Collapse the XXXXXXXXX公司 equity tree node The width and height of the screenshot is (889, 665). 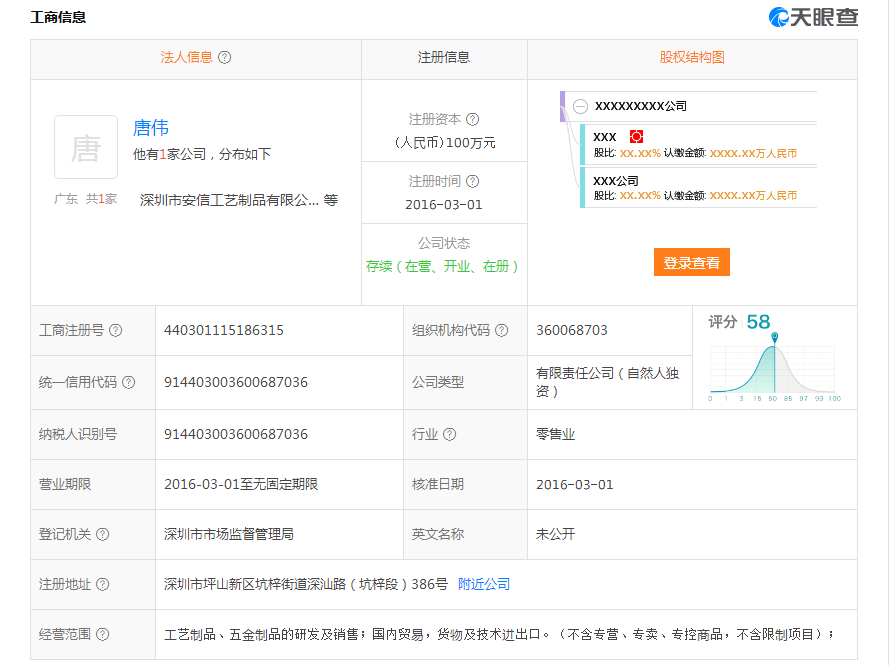(581, 106)
